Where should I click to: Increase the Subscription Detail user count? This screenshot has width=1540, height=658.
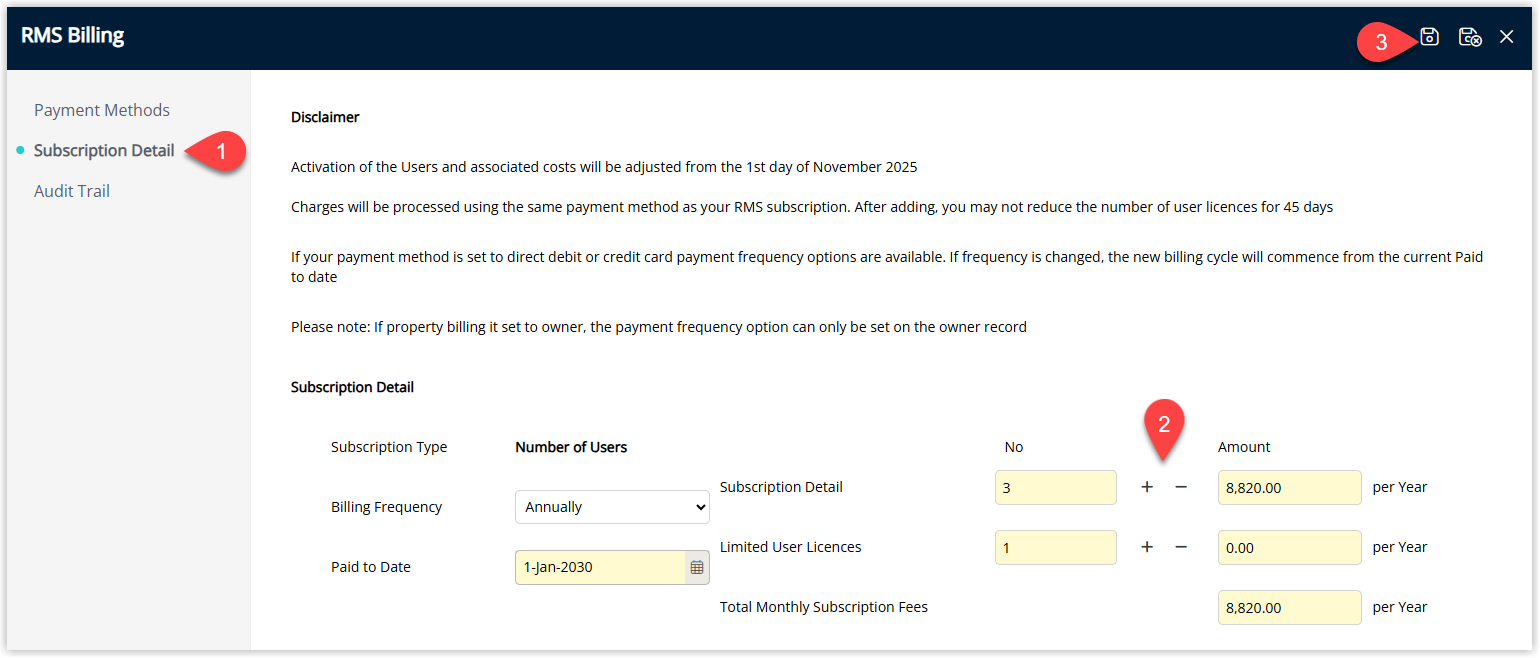pos(1147,487)
